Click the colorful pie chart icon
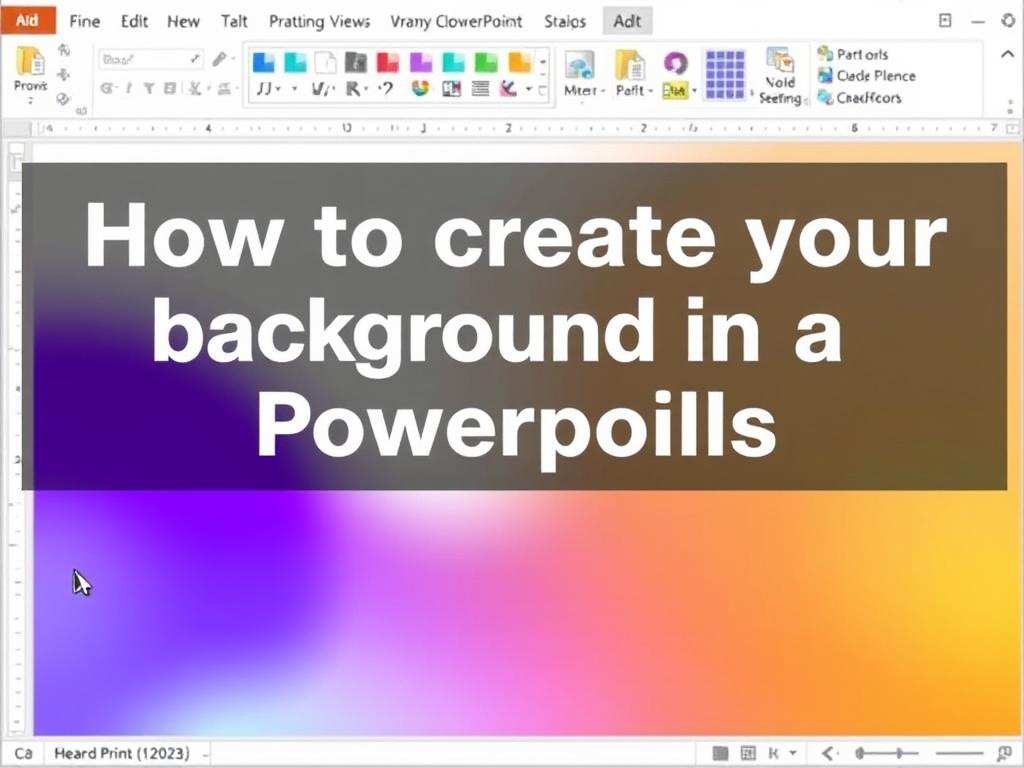1024x768 pixels. 421,88
